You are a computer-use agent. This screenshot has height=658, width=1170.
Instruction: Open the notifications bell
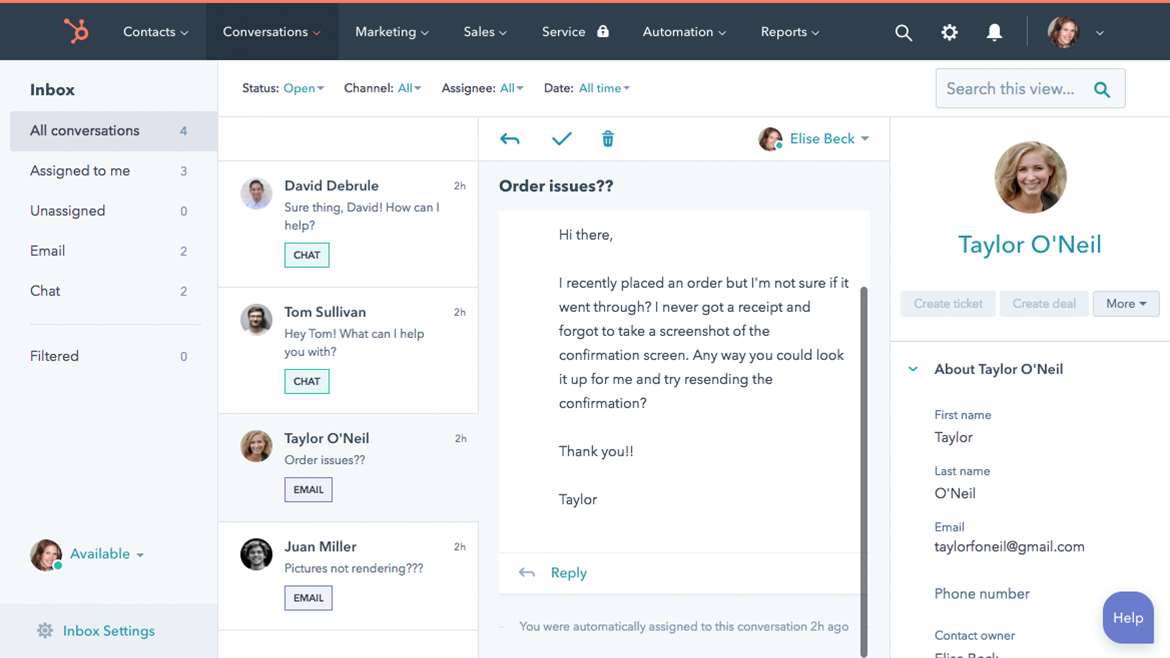click(993, 31)
